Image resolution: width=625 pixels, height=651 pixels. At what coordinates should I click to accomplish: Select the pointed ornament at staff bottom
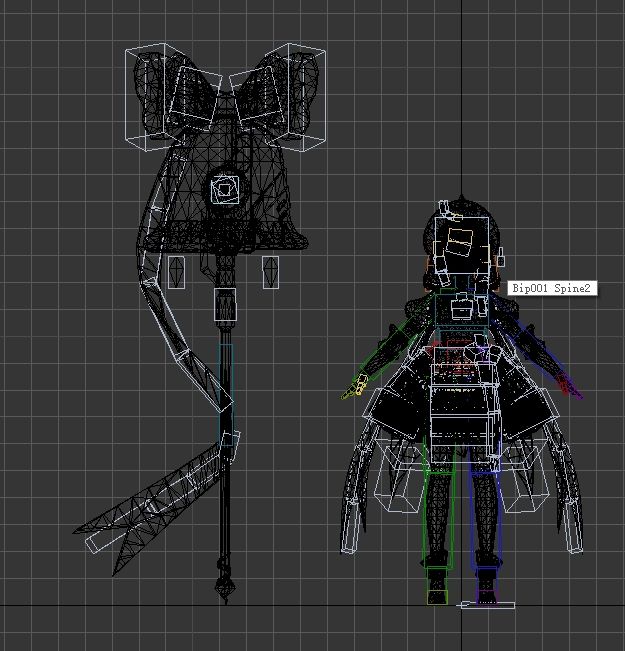click(x=225, y=588)
